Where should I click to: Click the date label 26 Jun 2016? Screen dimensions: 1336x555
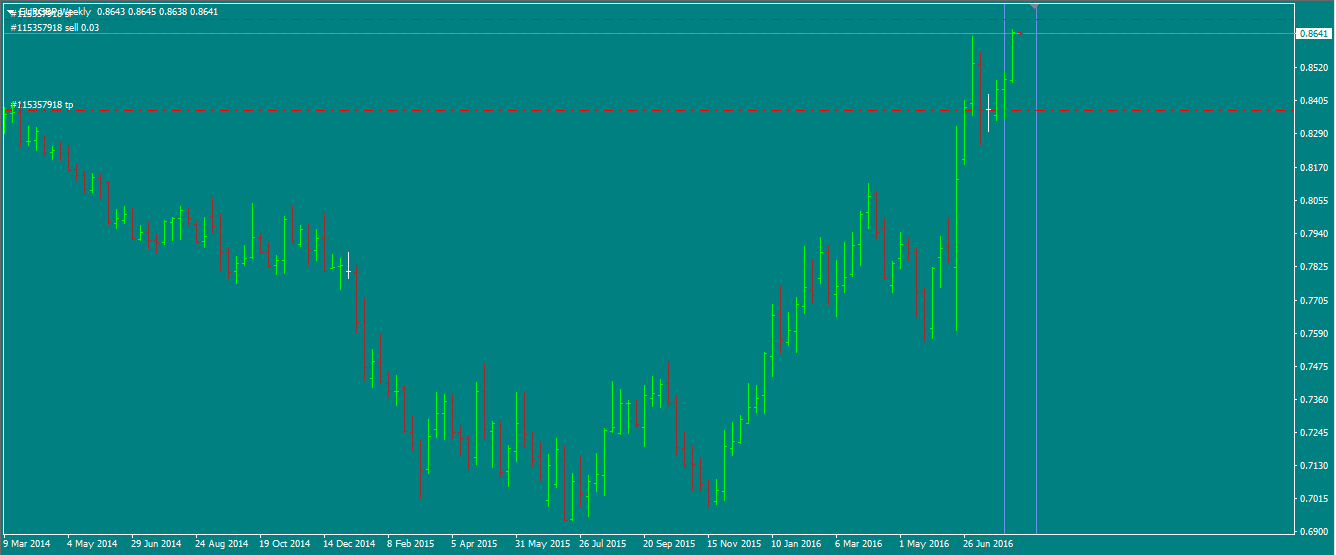click(x=989, y=544)
